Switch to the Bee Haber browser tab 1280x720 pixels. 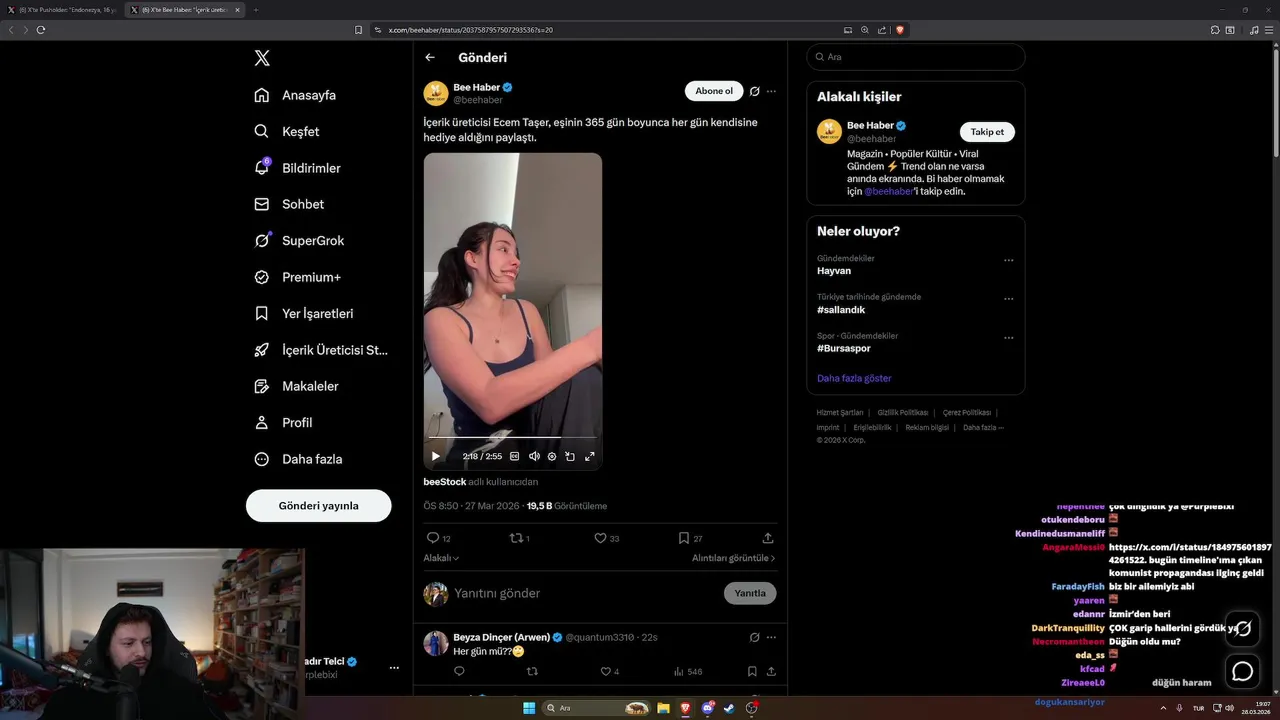185,10
